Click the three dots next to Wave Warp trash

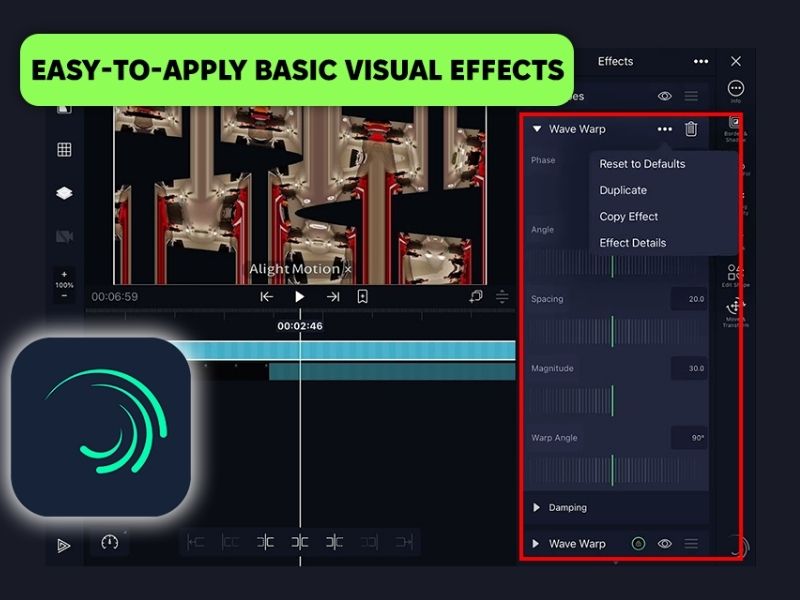[664, 129]
